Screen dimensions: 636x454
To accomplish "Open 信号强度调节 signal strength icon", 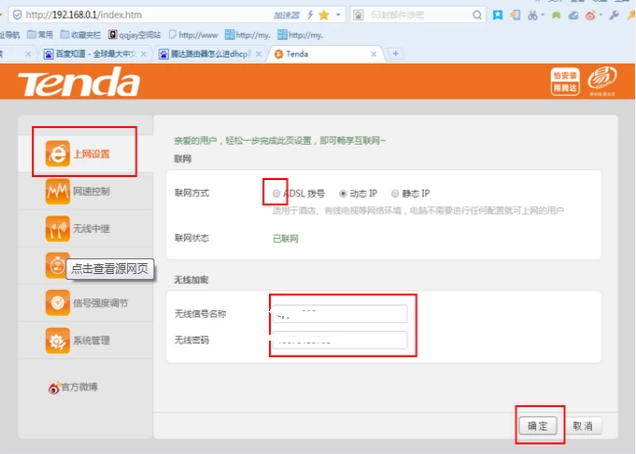I will (x=57, y=302).
